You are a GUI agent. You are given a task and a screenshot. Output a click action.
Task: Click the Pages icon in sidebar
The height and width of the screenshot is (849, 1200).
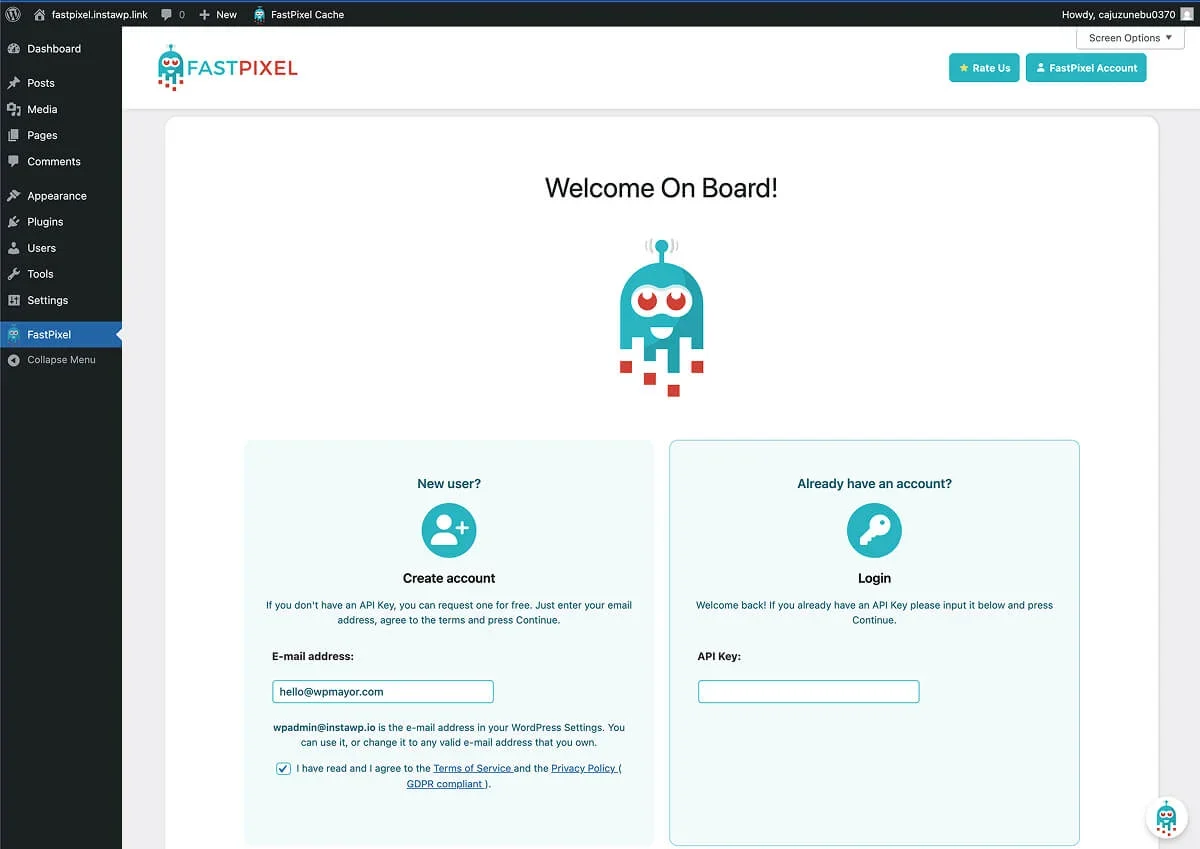coord(13,135)
